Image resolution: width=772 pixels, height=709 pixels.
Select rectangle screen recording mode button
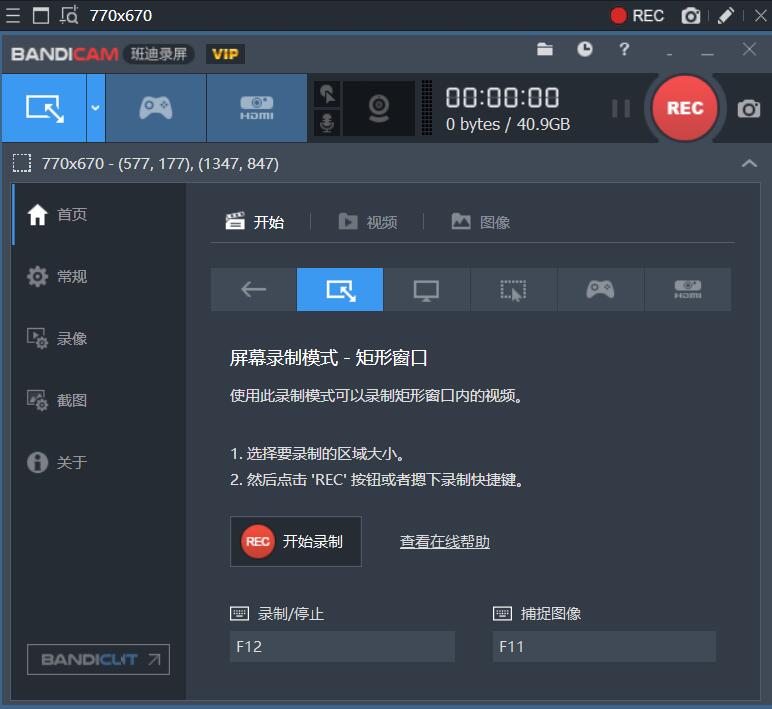coord(44,108)
